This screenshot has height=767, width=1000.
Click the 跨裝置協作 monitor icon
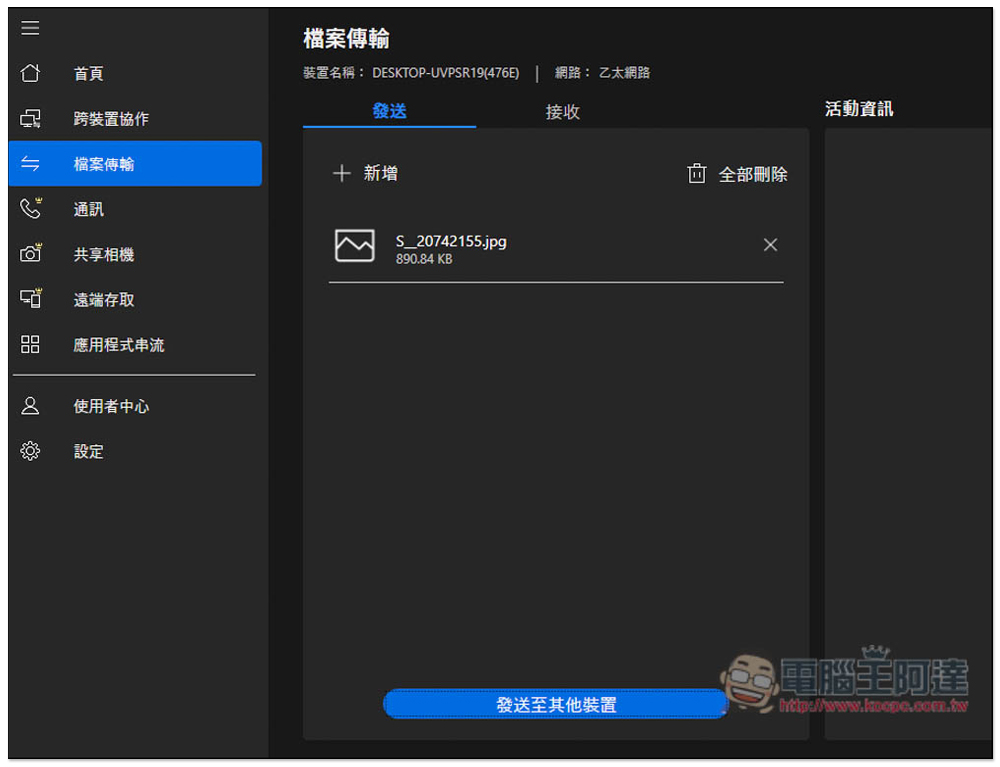30,119
